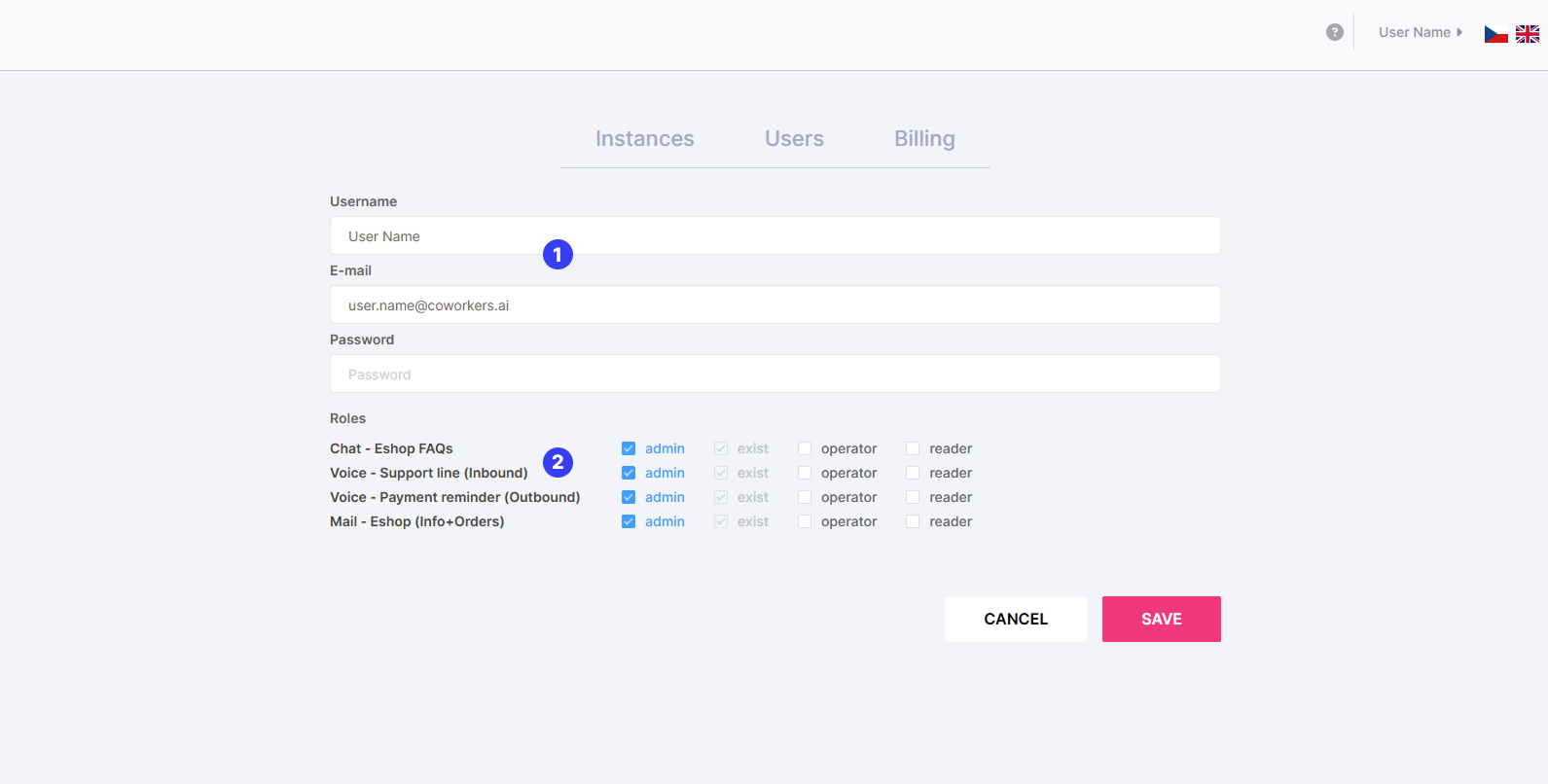The image size is (1548, 784).
Task: Focus the Password input field
Action: [774, 374]
